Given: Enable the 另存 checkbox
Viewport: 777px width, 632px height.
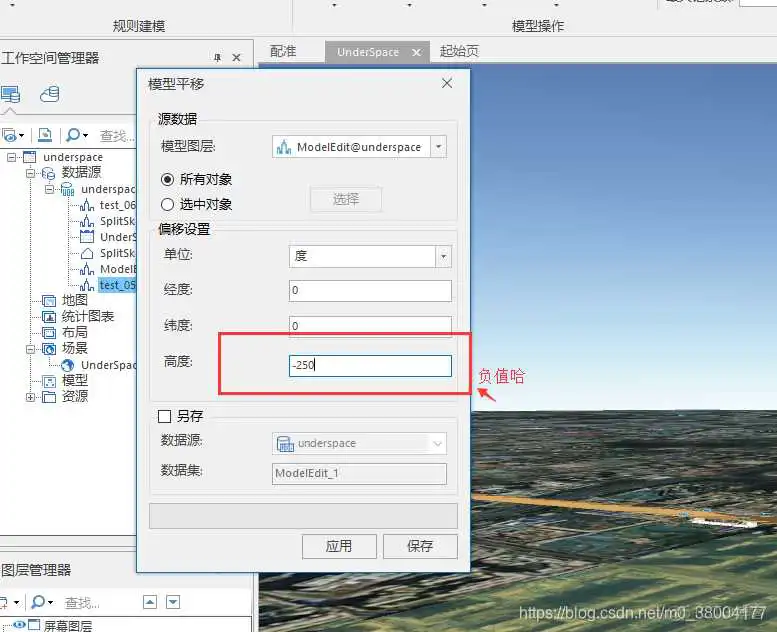Looking at the screenshot, I should [x=165, y=416].
